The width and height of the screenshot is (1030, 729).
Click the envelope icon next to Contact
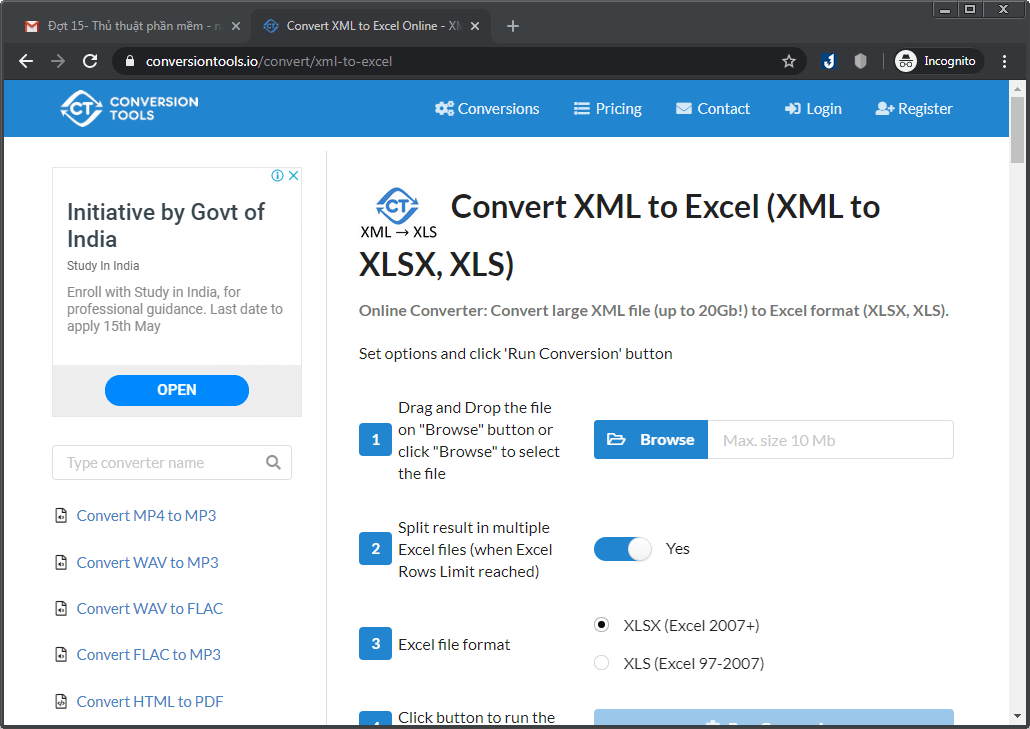[684, 108]
